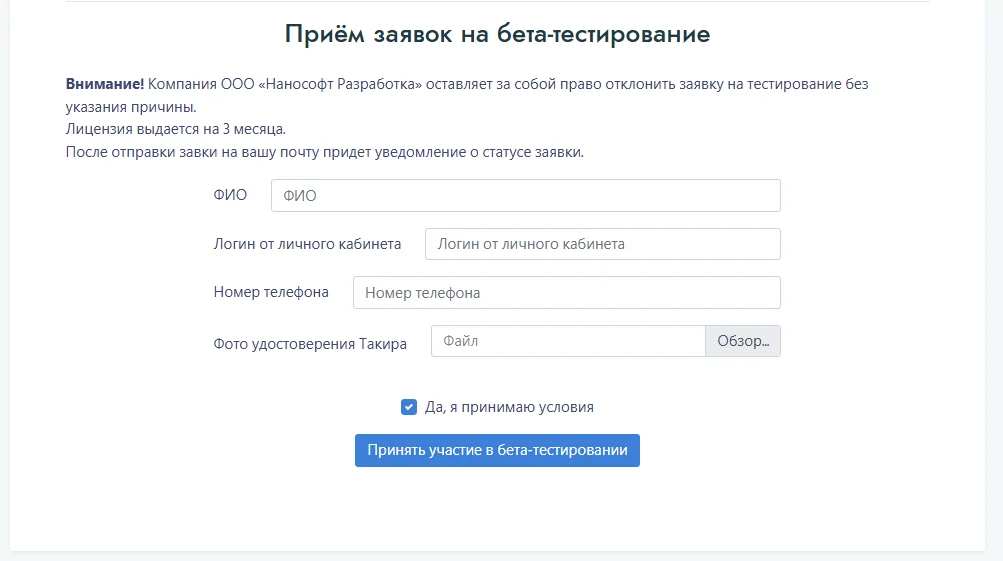
Task: Click the ФИО input field
Action: coord(525,196)
